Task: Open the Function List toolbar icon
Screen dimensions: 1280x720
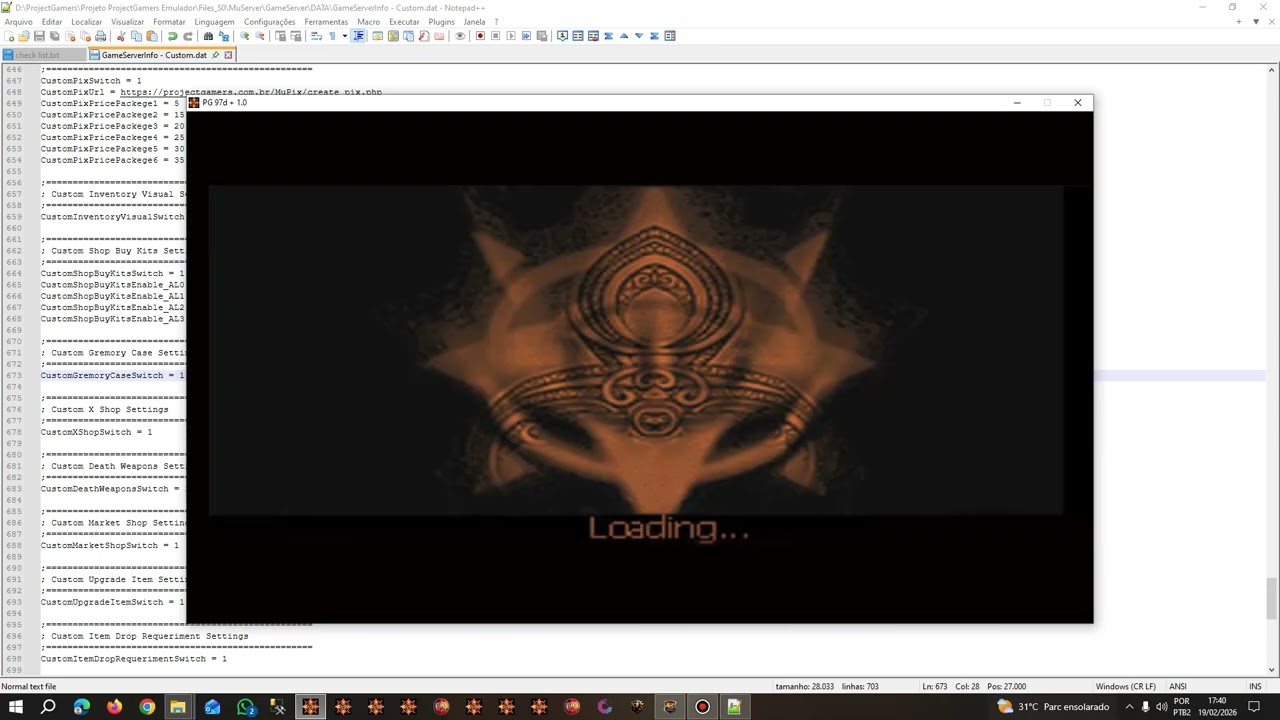Action: [424, 36]
